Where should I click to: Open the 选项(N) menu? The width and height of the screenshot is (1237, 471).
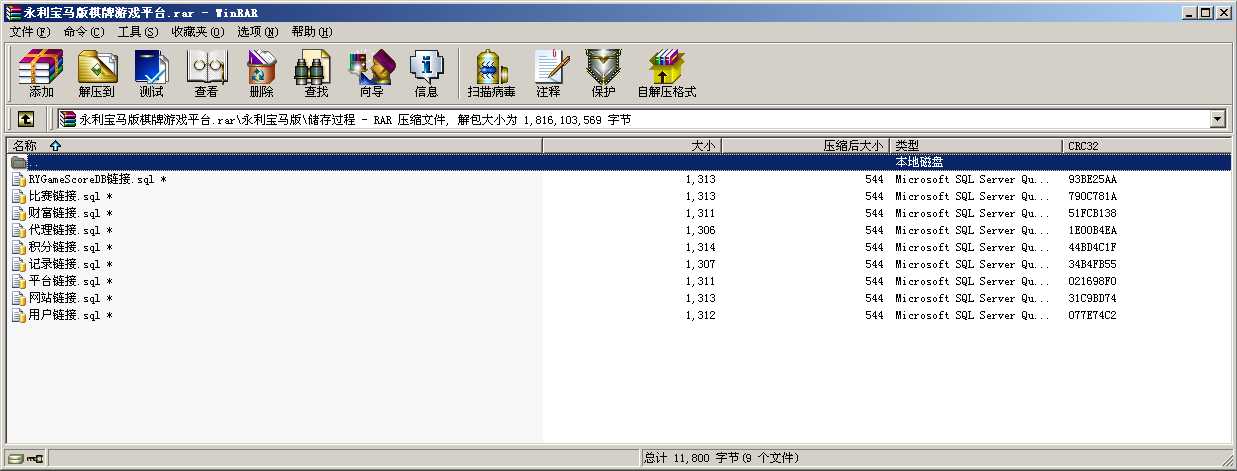(x=258, y=32)
